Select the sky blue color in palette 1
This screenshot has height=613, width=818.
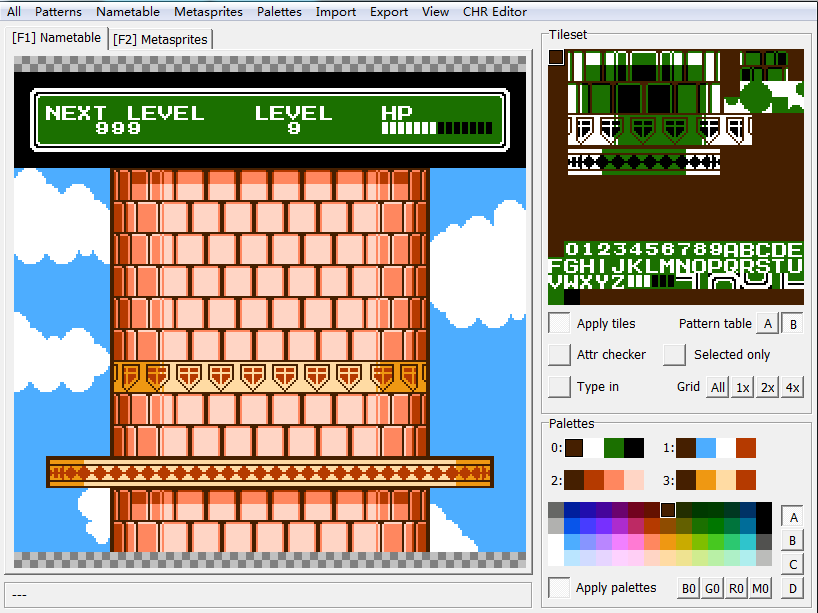tap(706, 448)
